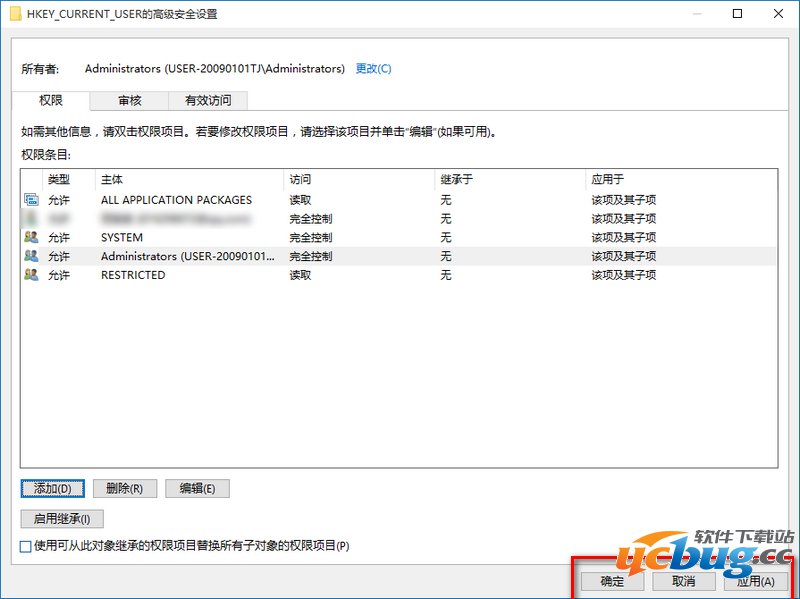Viewport: 800px width, 599px height.
Task: Click the RESTRICTED entry user icon
Action: point(31,275)
